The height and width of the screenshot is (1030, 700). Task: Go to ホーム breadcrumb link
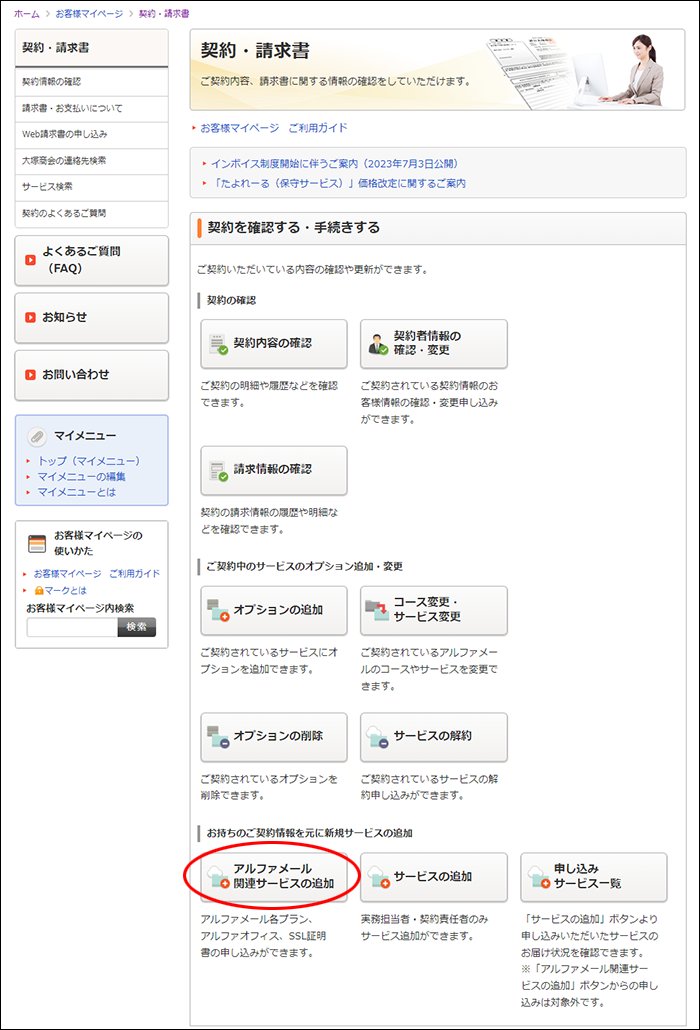point(27,14)
